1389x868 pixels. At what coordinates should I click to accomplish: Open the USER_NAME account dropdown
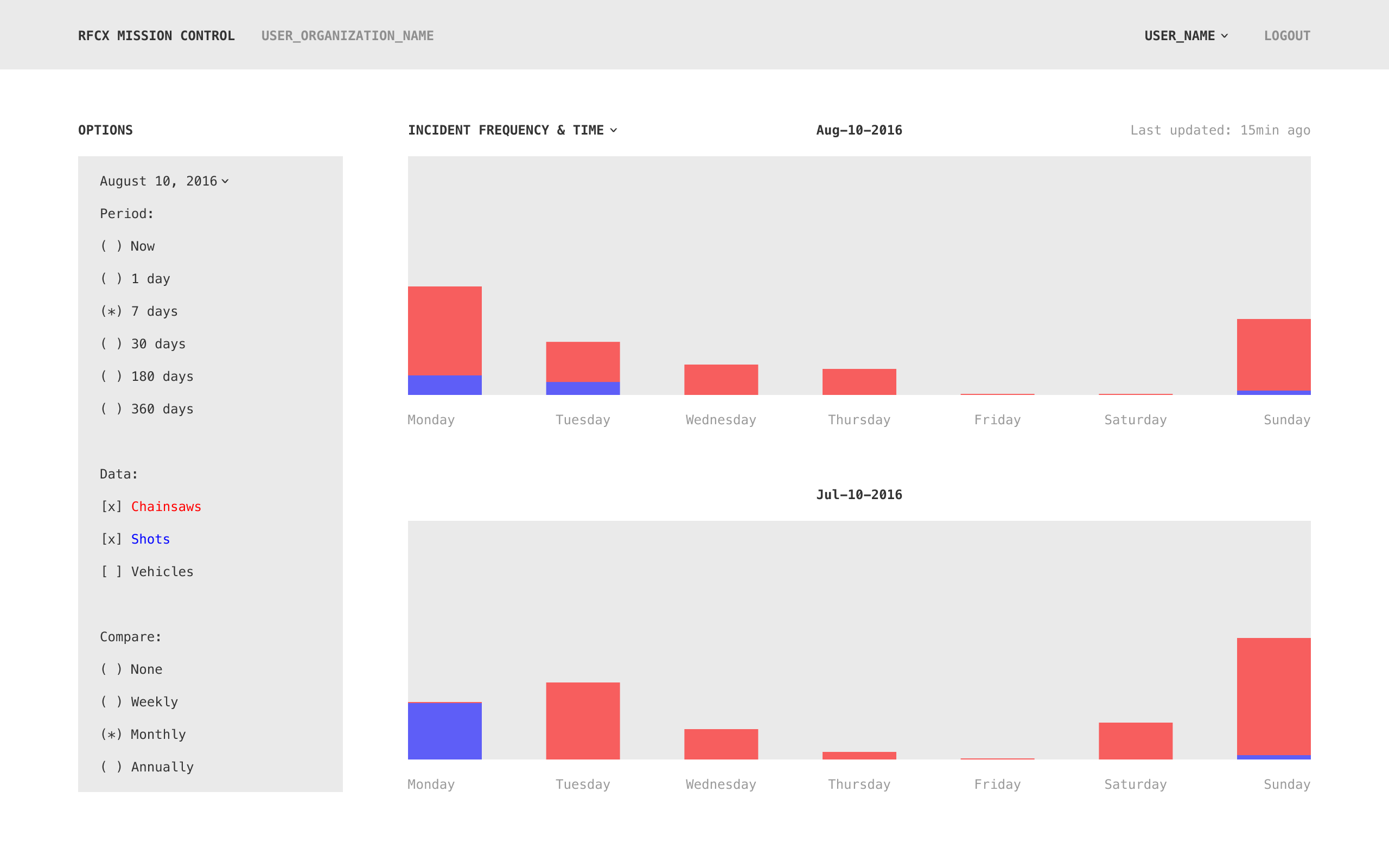coord(1186,36)
